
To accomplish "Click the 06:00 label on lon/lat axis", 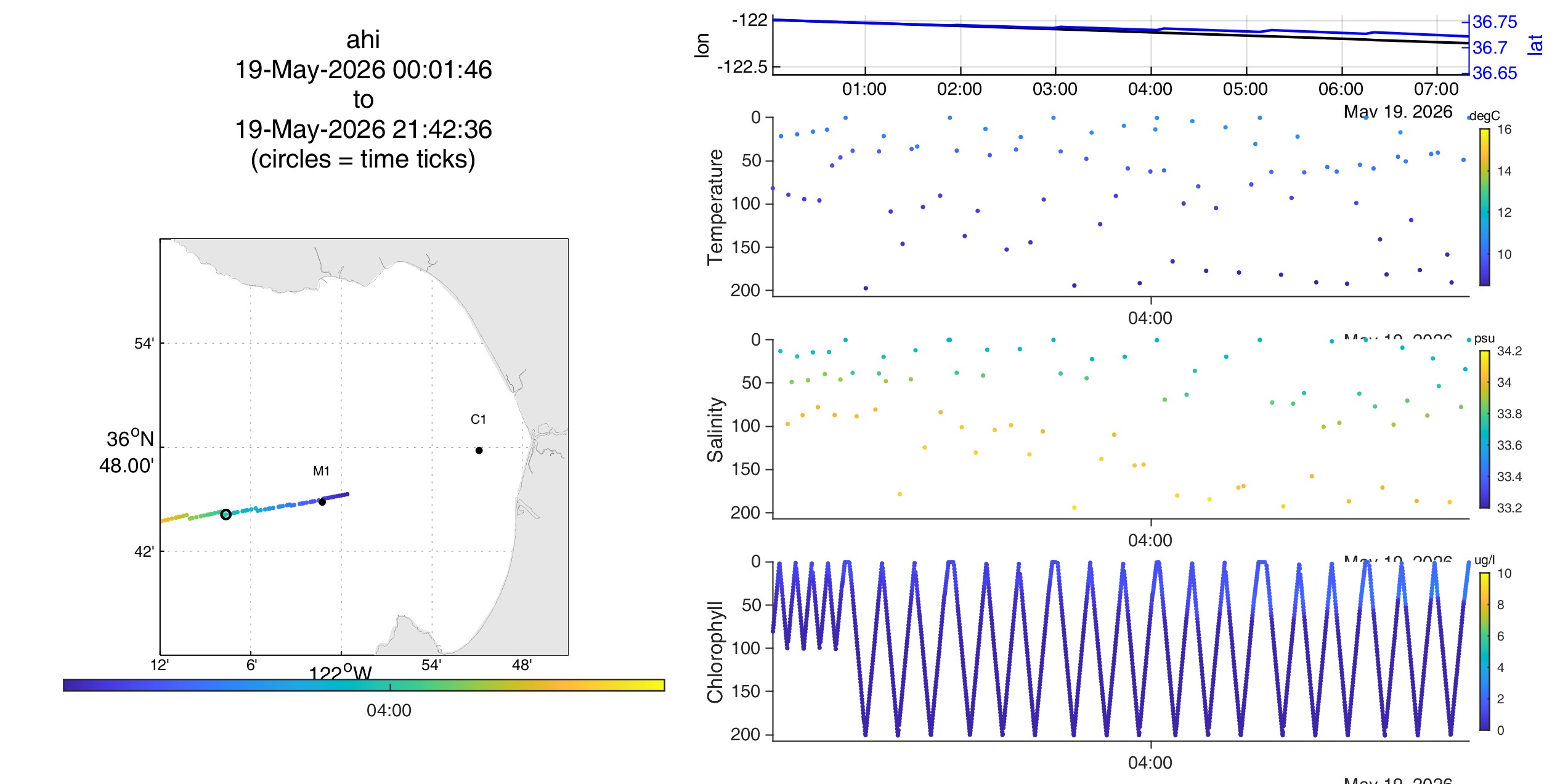I will pyautogui.click(x=1341, y=89).
